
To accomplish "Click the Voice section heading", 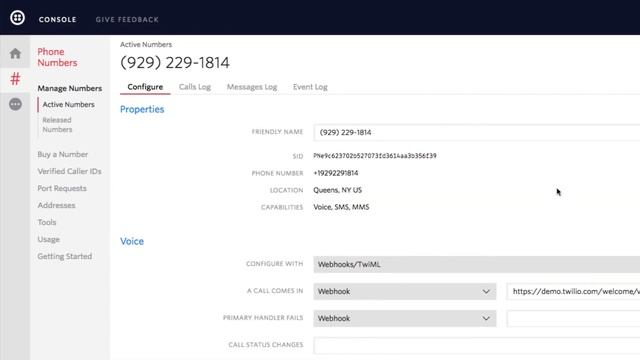I will [132, 241].
